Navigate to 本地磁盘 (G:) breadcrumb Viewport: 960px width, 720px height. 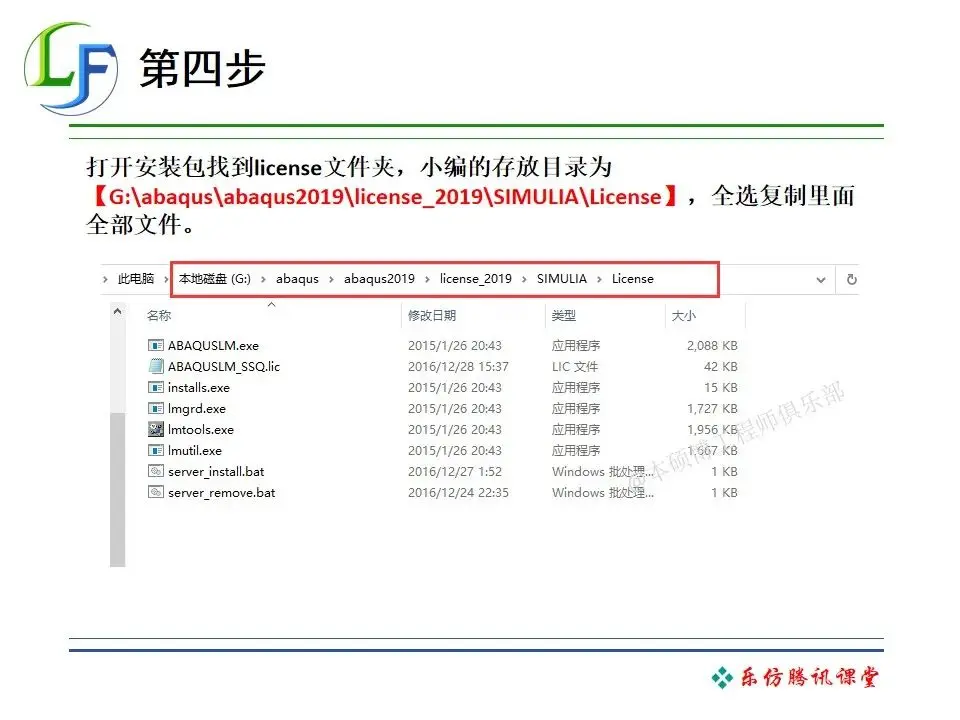215,279
